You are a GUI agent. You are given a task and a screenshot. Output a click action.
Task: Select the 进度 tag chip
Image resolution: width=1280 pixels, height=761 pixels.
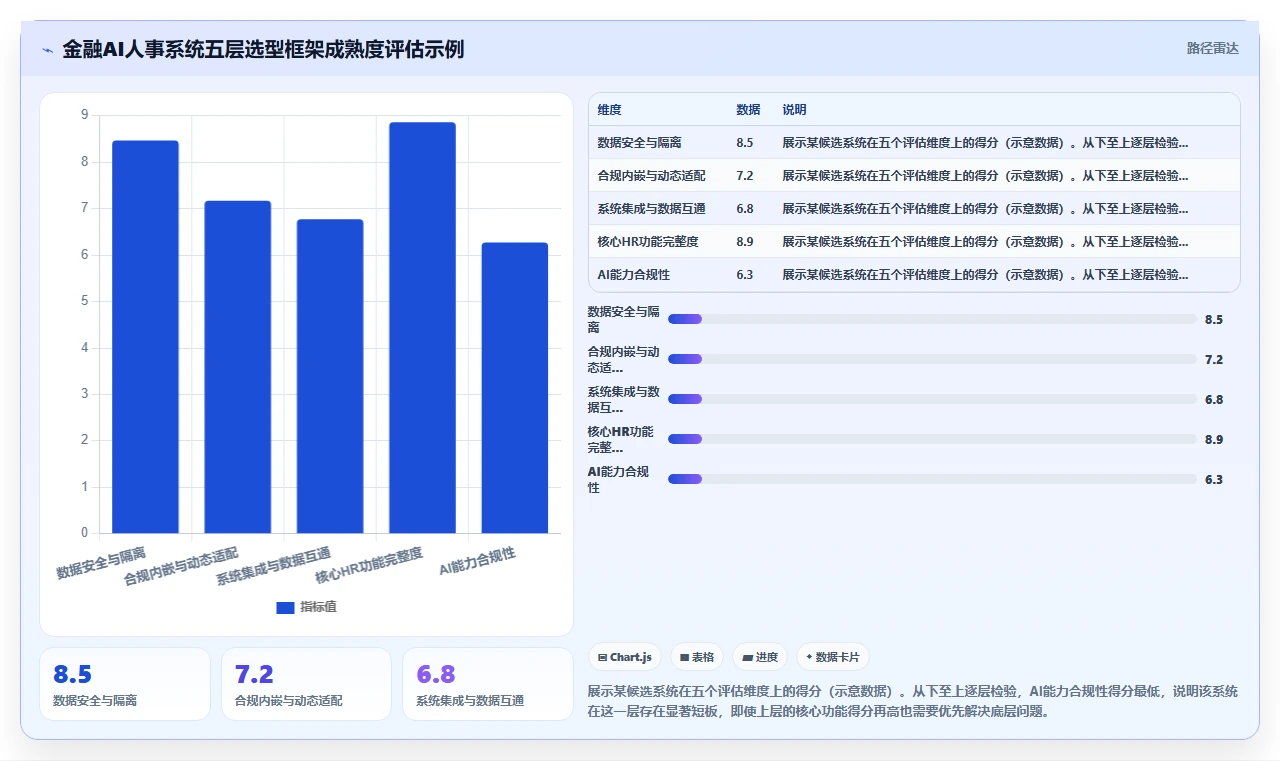[760, 657]
